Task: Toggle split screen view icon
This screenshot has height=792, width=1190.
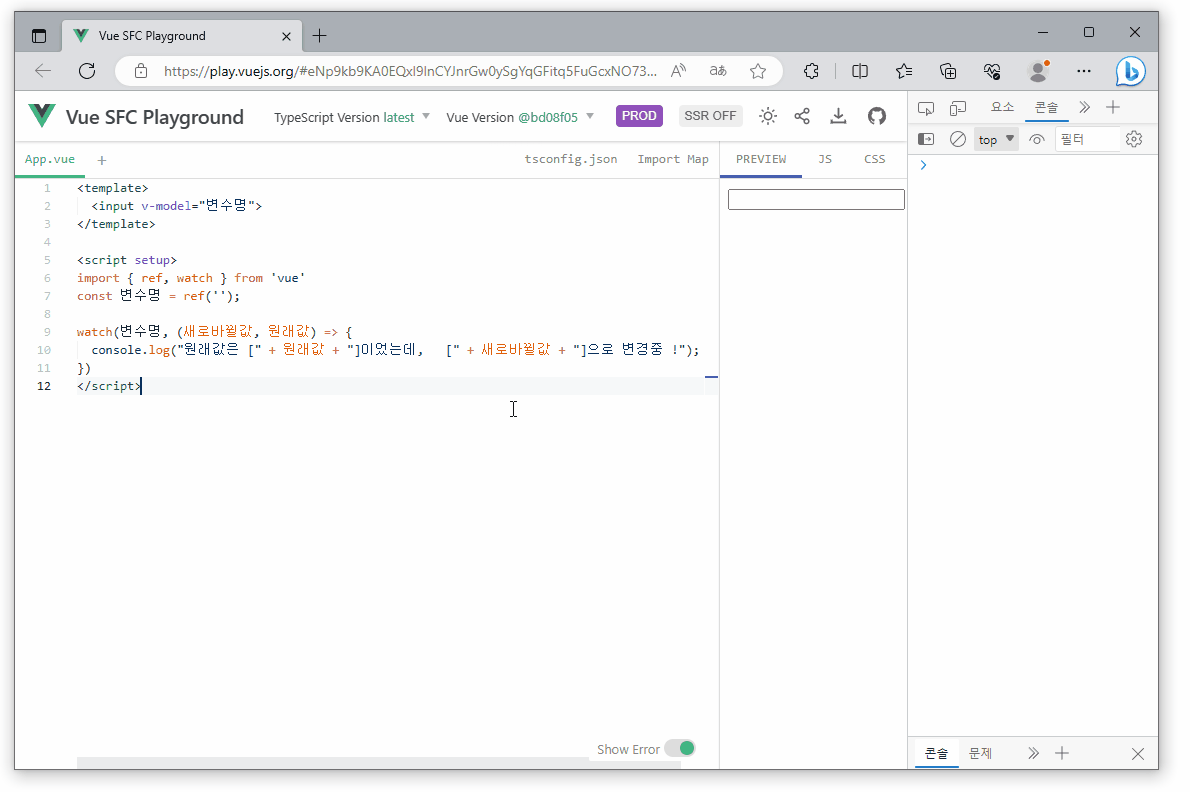Action: (860, 71)
